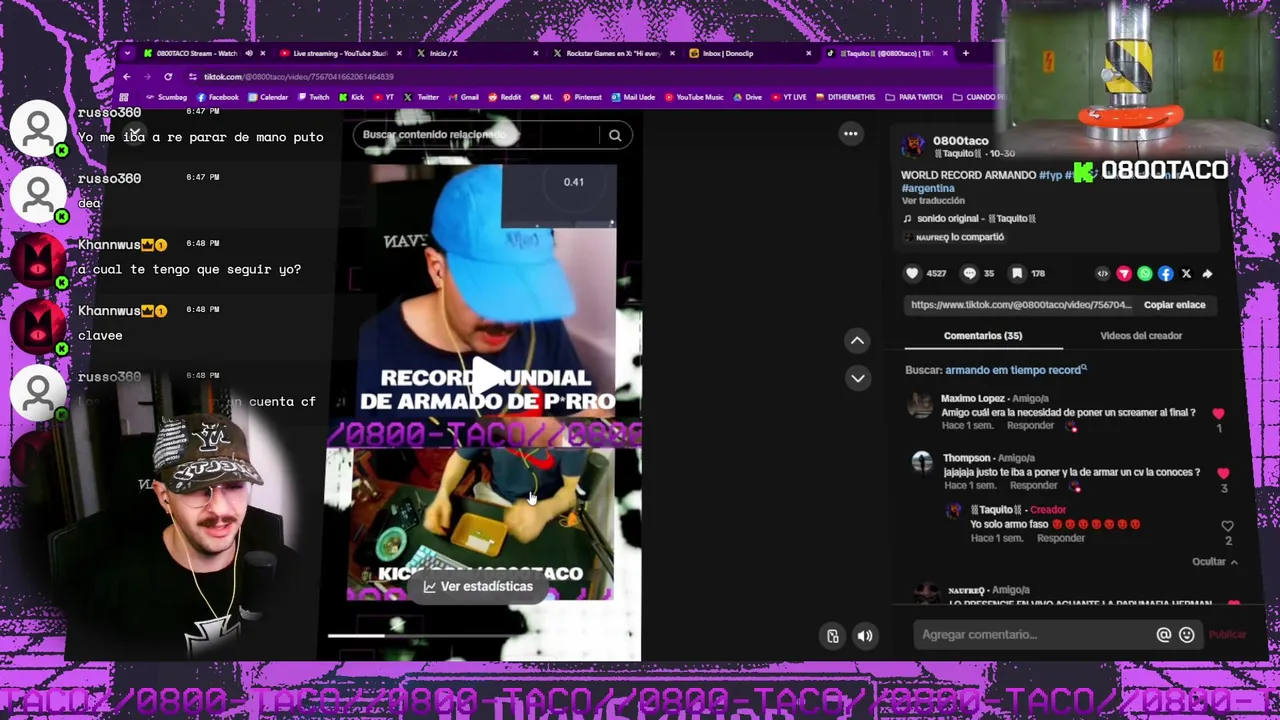Open the 0800taco profile name
This screenshot has height=720, width=1280.
point(960,141)
